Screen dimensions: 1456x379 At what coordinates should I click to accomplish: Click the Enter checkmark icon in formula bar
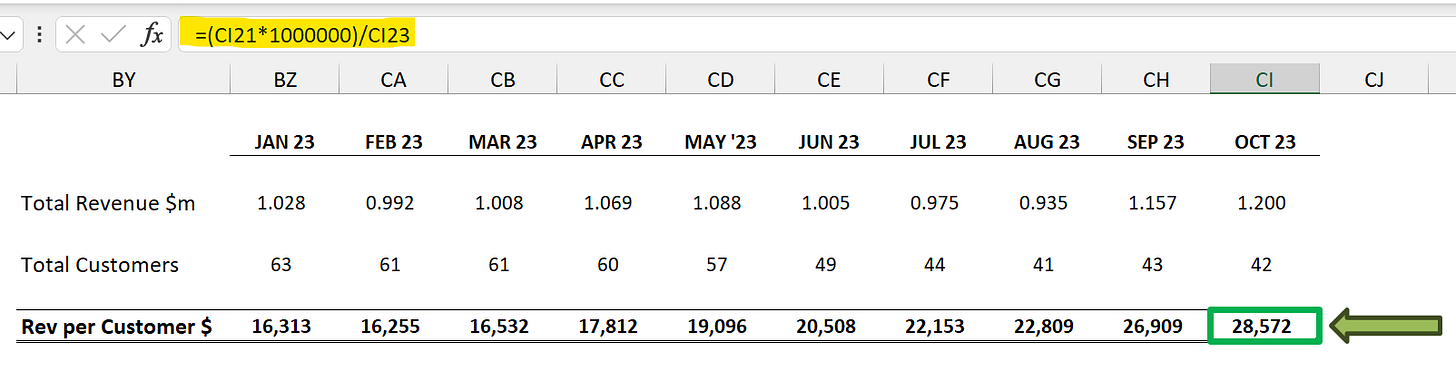(x=114, y=35)
